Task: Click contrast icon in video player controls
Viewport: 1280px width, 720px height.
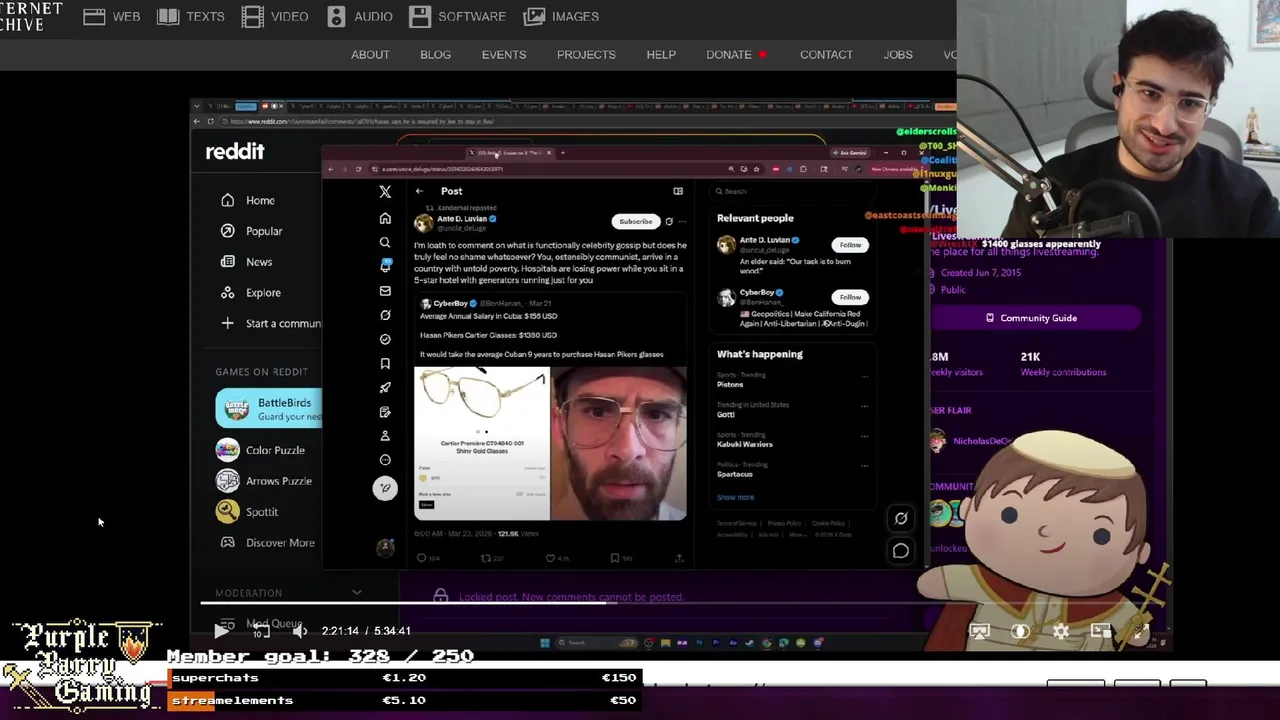Action: click(x=1020, y=631)
